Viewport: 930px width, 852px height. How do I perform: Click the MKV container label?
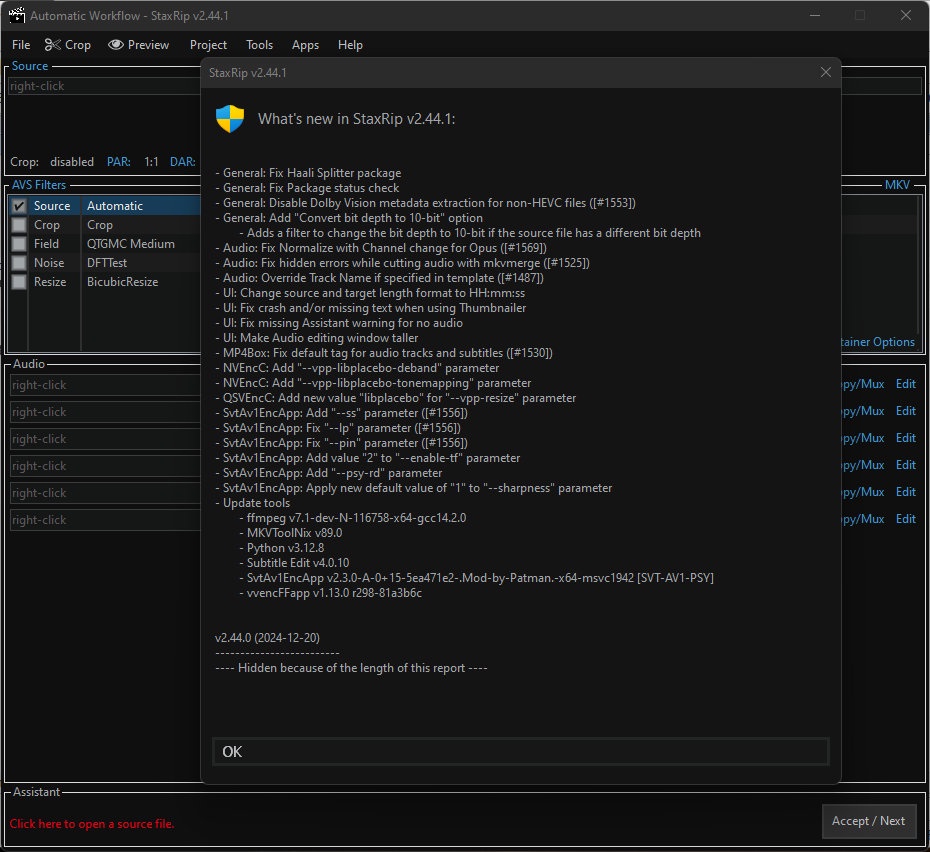pyautogui.click(x=897, y=185)
